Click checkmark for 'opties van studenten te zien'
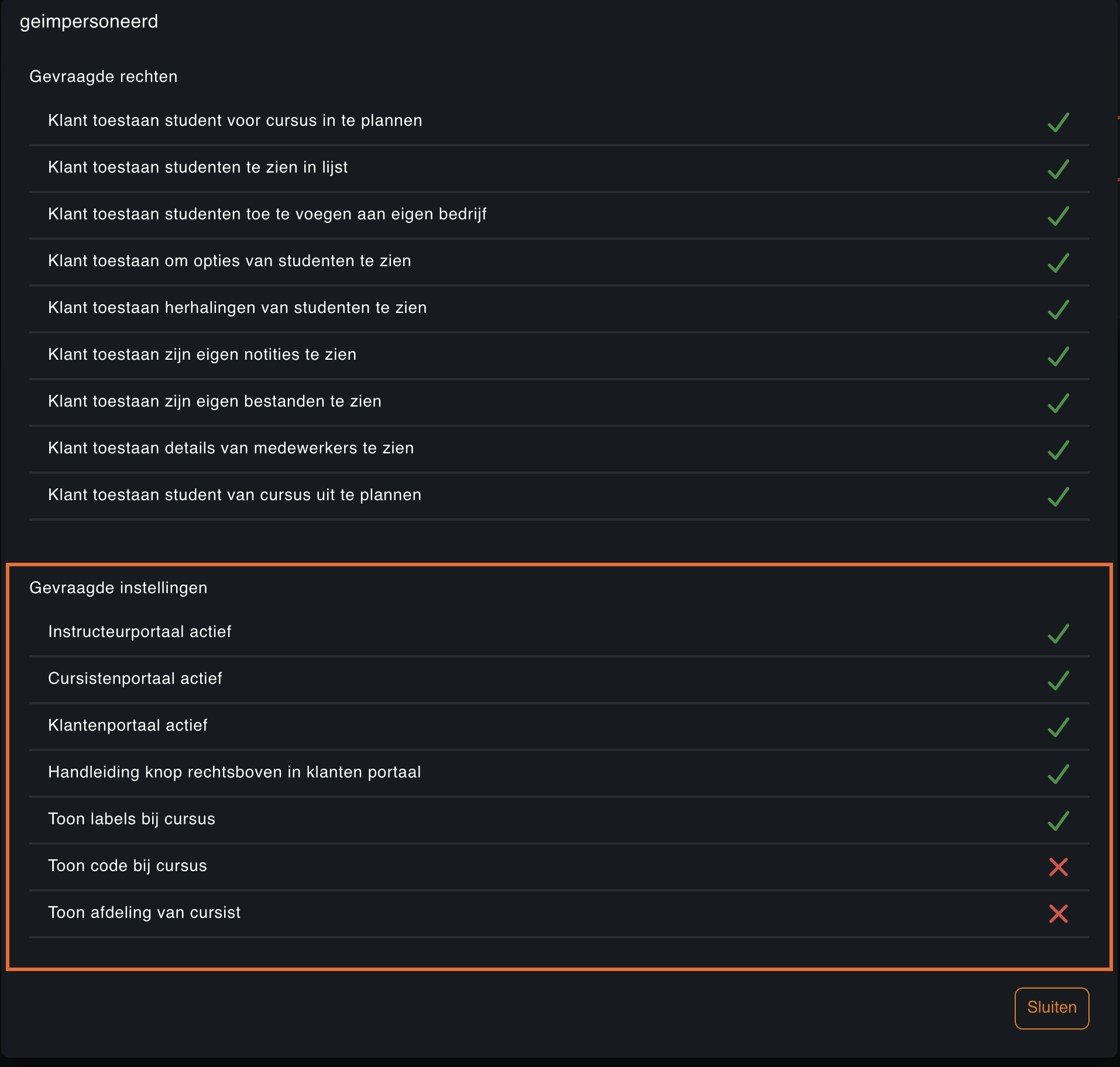 [x=1058, y=263]
